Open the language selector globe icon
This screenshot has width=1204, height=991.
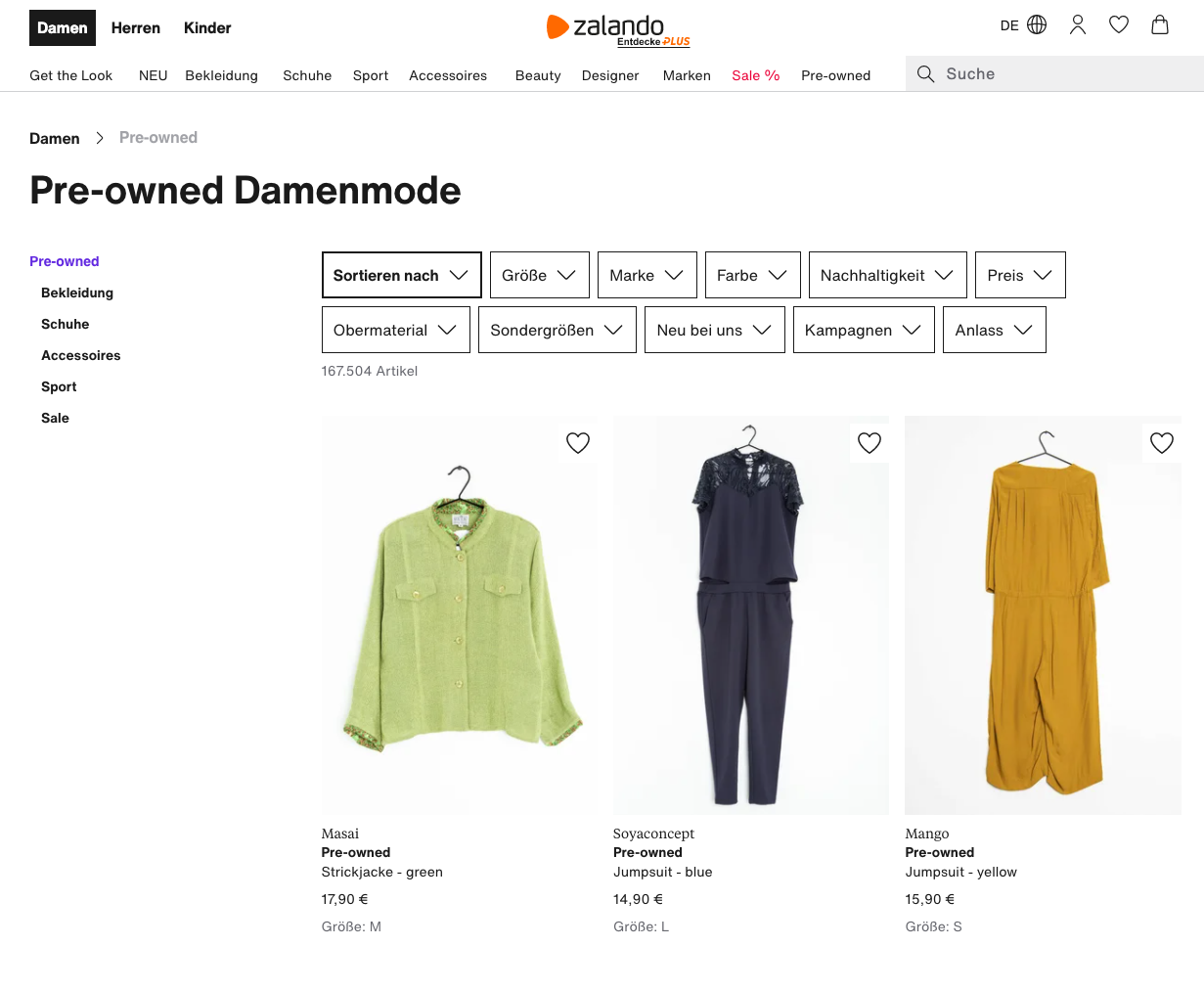tap(1037, 24)
